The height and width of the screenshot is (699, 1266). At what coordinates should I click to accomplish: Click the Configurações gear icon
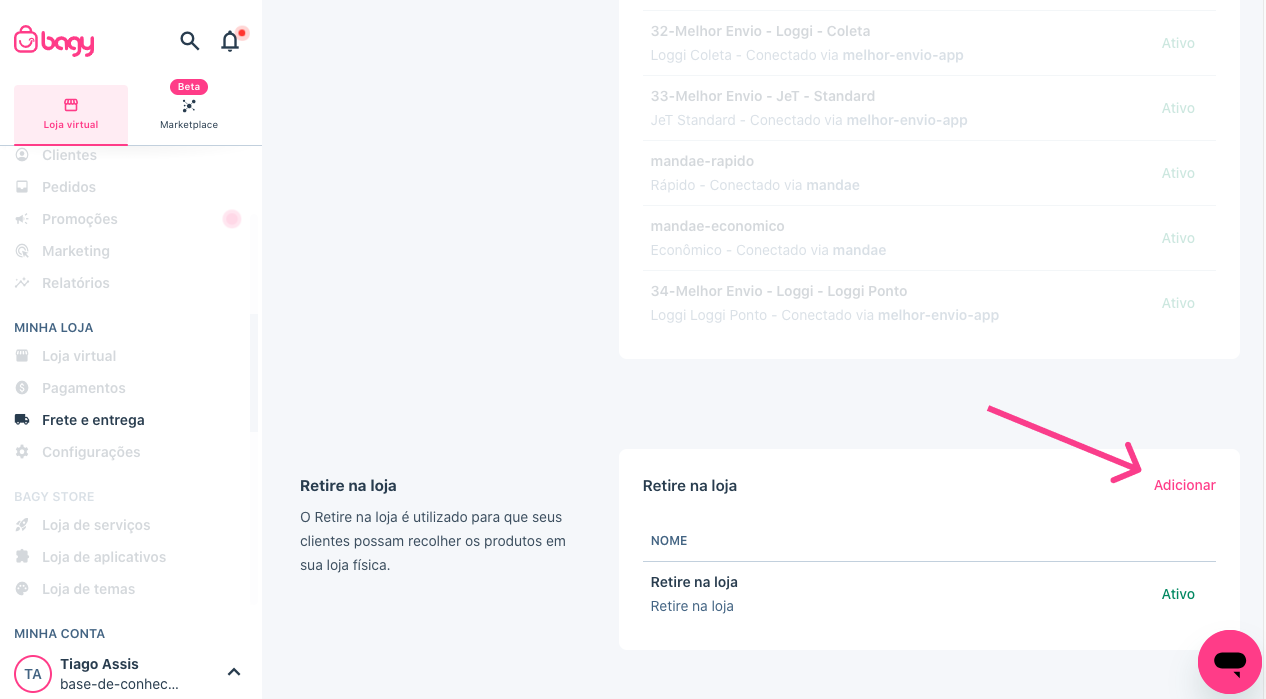[x=22, y=452]
